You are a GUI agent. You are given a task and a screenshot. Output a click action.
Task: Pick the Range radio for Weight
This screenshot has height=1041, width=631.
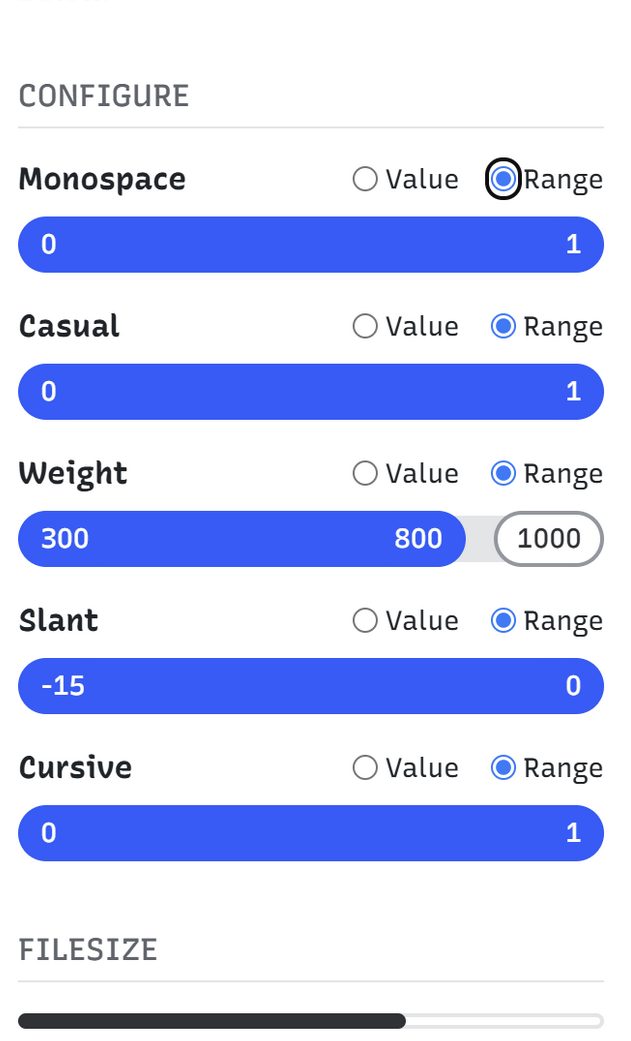[504, 473]
